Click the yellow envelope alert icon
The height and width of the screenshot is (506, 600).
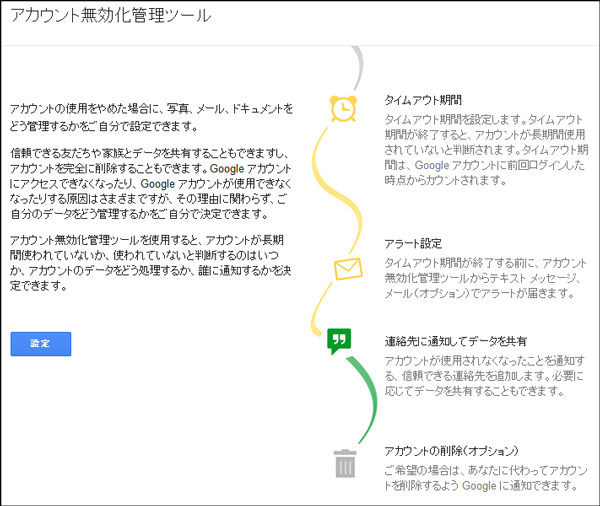tap(348, 269)
